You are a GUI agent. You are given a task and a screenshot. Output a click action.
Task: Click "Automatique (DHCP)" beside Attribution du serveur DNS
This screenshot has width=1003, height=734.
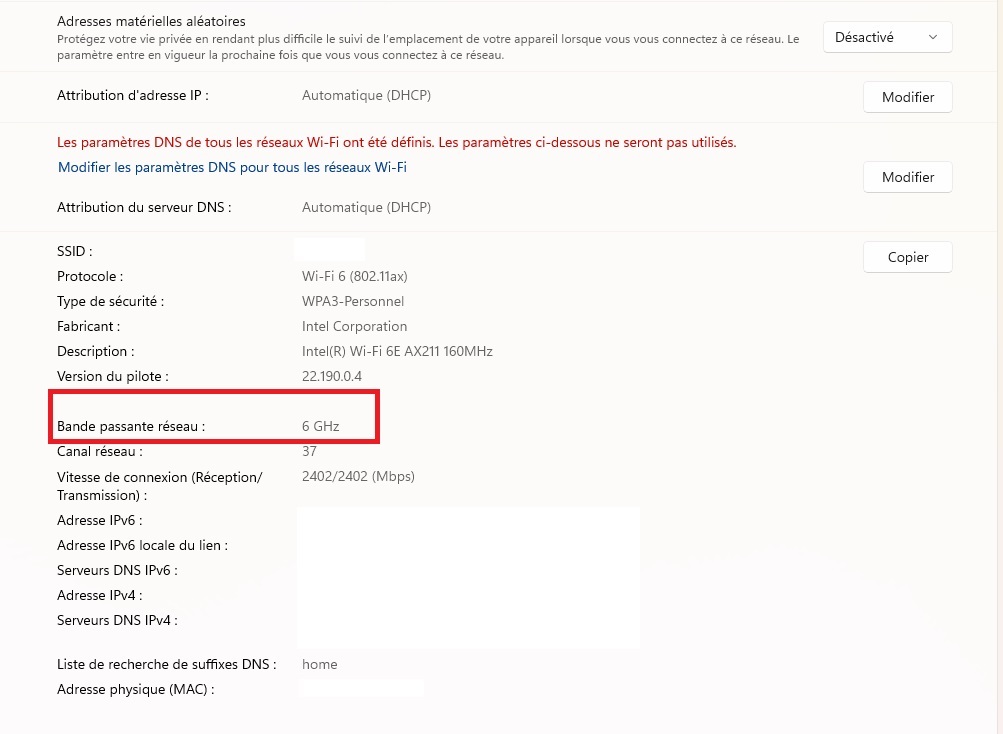(366, 208)
